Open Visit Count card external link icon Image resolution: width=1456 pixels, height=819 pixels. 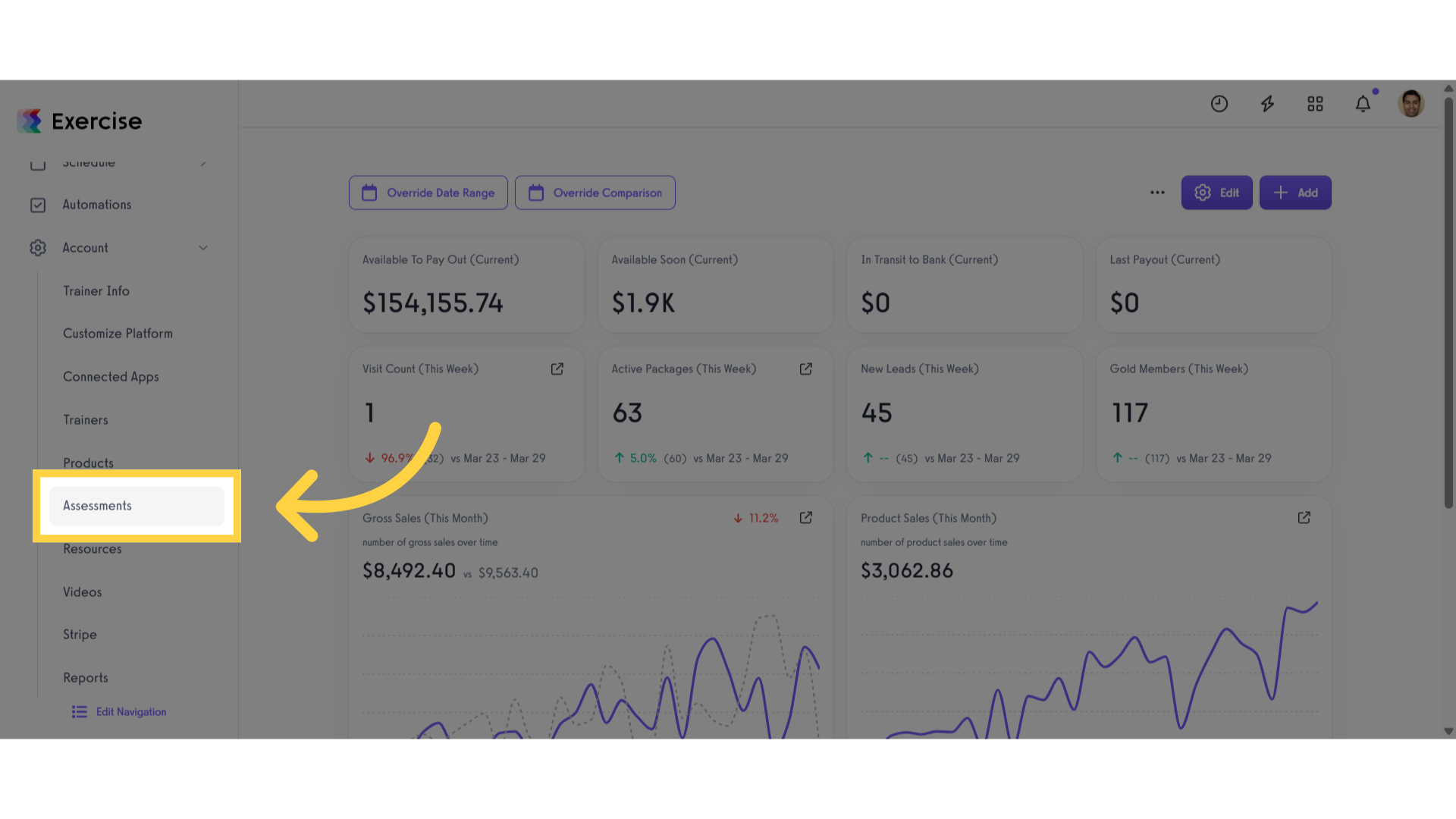coord(557,369)
